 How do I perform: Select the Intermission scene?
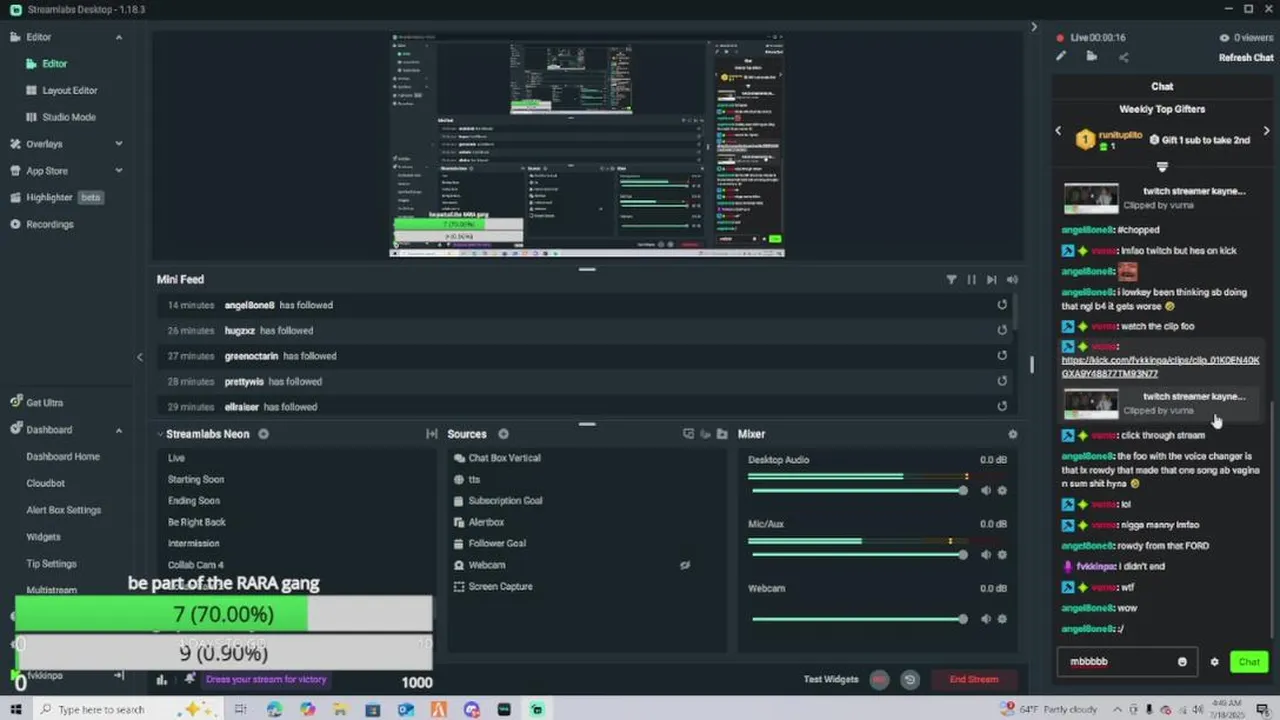pyautogui.click(x=194, y=543)
